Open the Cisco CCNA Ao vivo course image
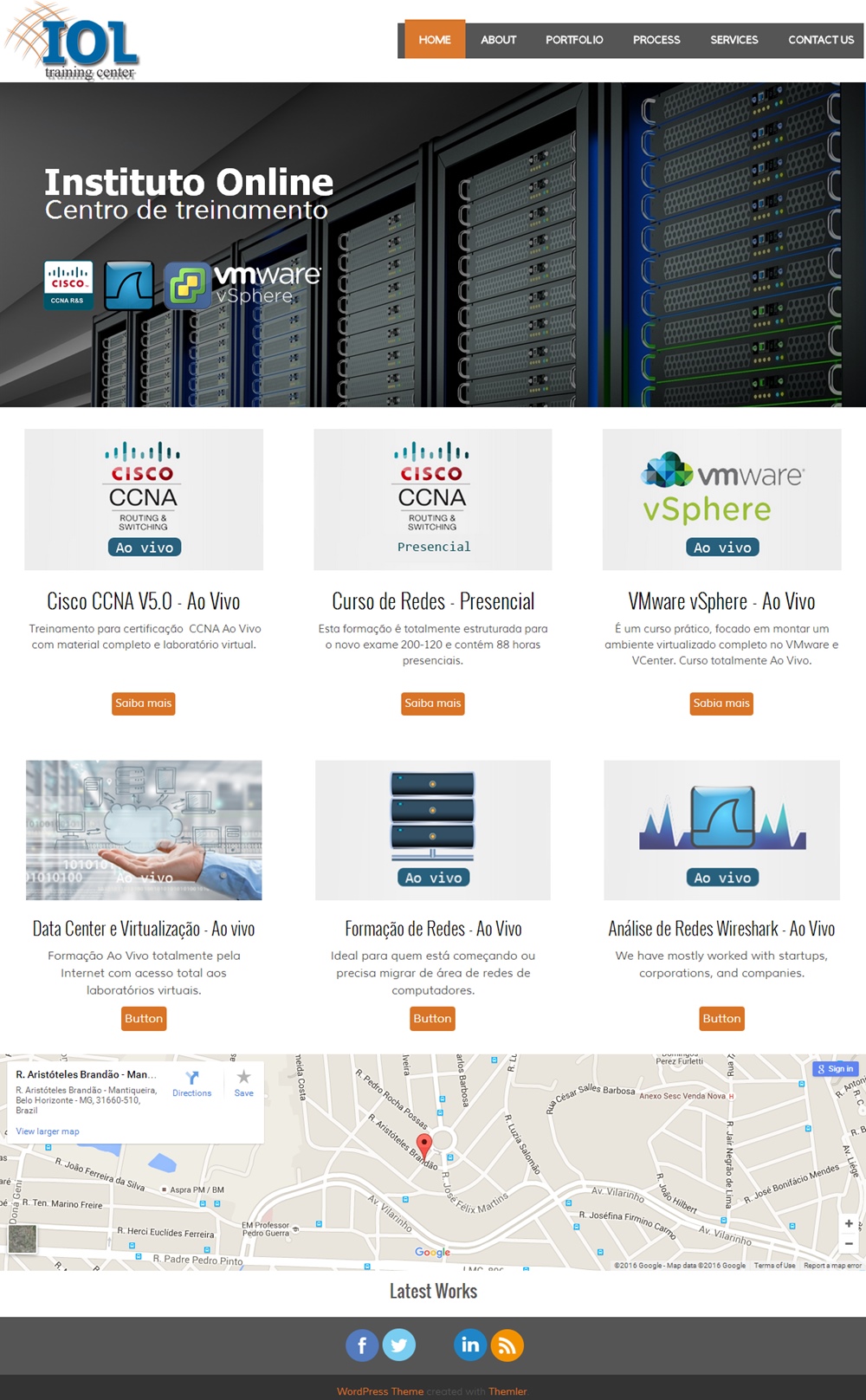The image size is (866, 1400). 144,500
